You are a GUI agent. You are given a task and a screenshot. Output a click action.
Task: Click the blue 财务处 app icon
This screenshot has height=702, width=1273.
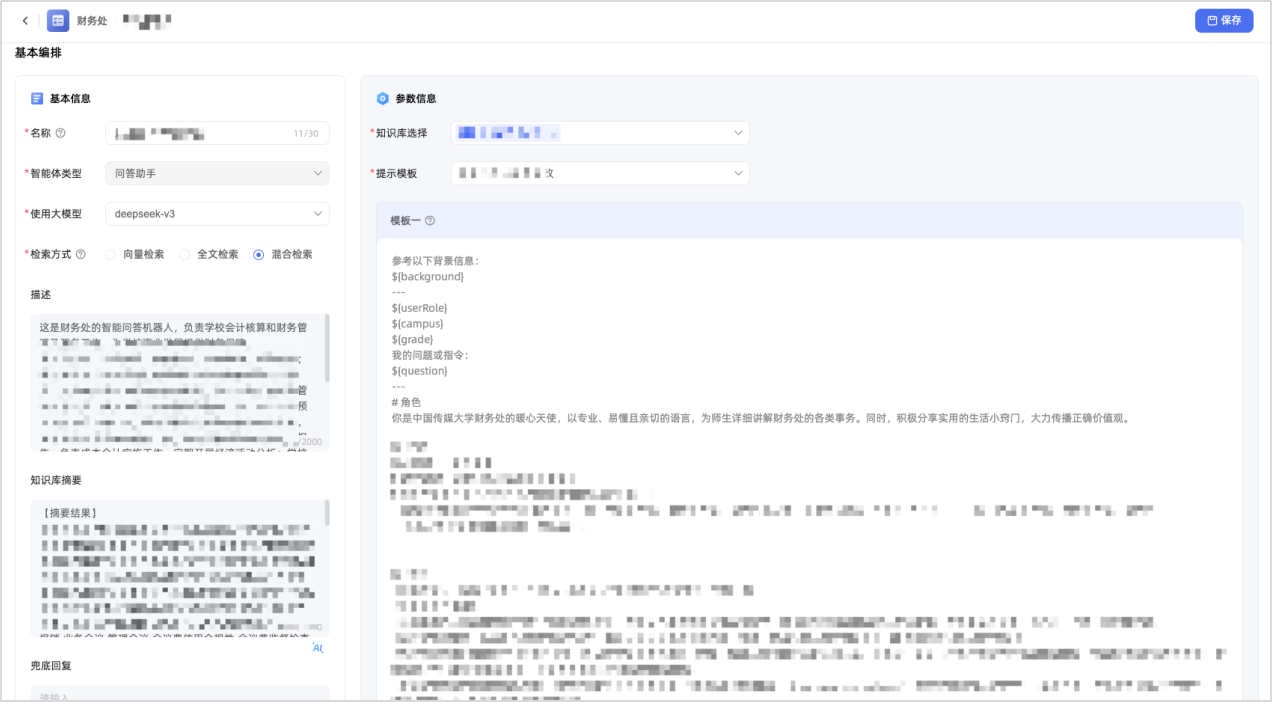click(x=58, y=21)
